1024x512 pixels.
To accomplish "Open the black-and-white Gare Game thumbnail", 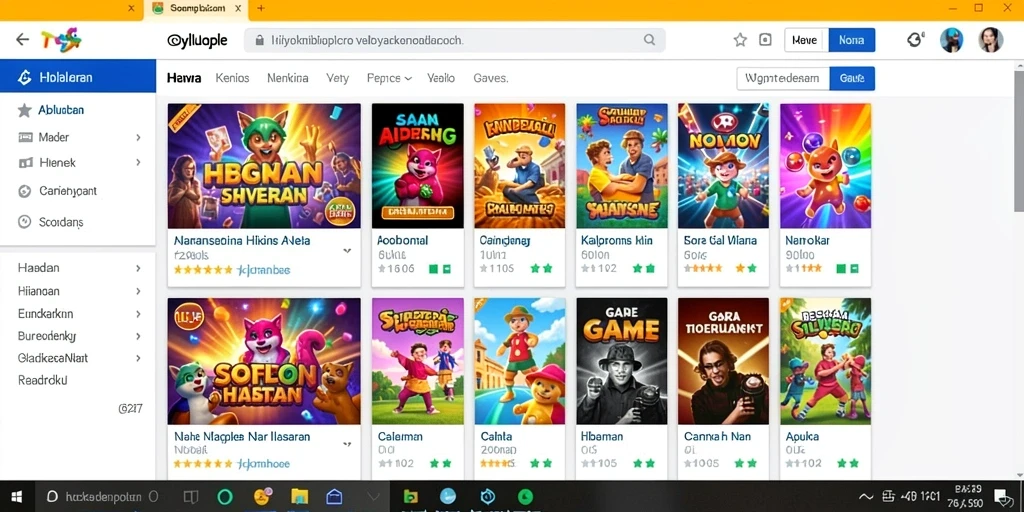I will 622,361.
